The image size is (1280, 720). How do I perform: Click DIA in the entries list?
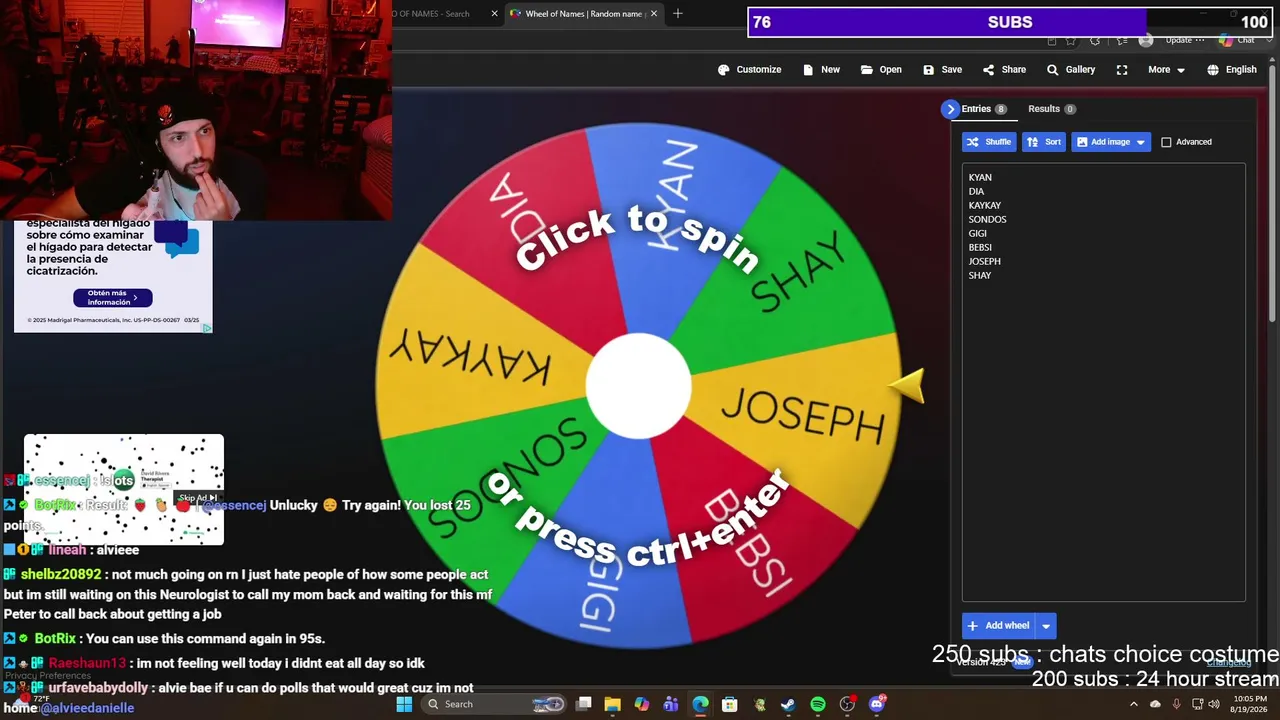(976, 192)
